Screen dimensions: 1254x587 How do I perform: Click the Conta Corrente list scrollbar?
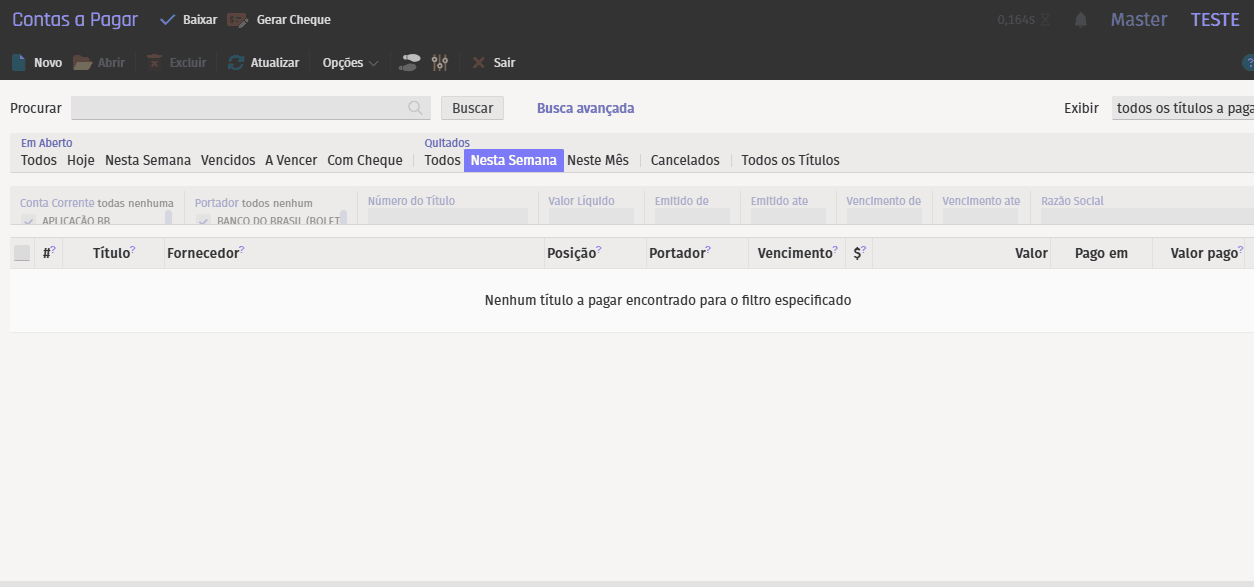[168, 217]
